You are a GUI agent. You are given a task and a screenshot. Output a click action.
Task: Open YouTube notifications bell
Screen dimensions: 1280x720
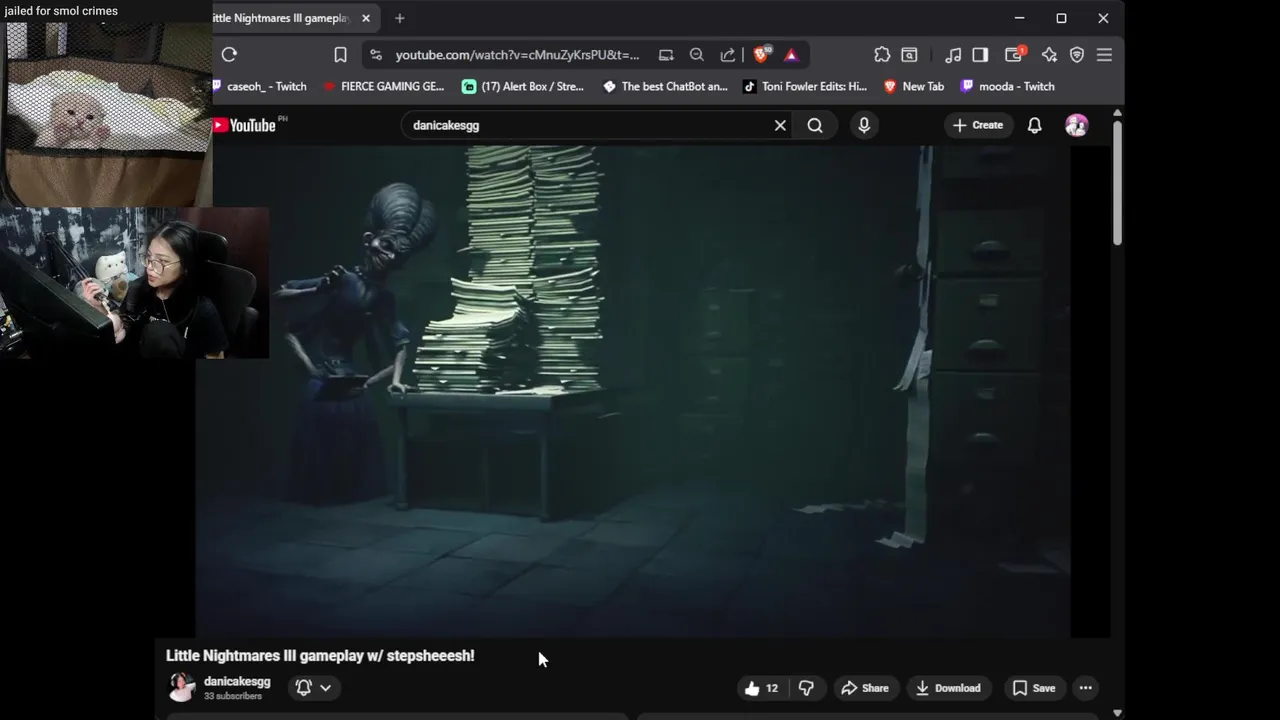tap(1035, 125)
